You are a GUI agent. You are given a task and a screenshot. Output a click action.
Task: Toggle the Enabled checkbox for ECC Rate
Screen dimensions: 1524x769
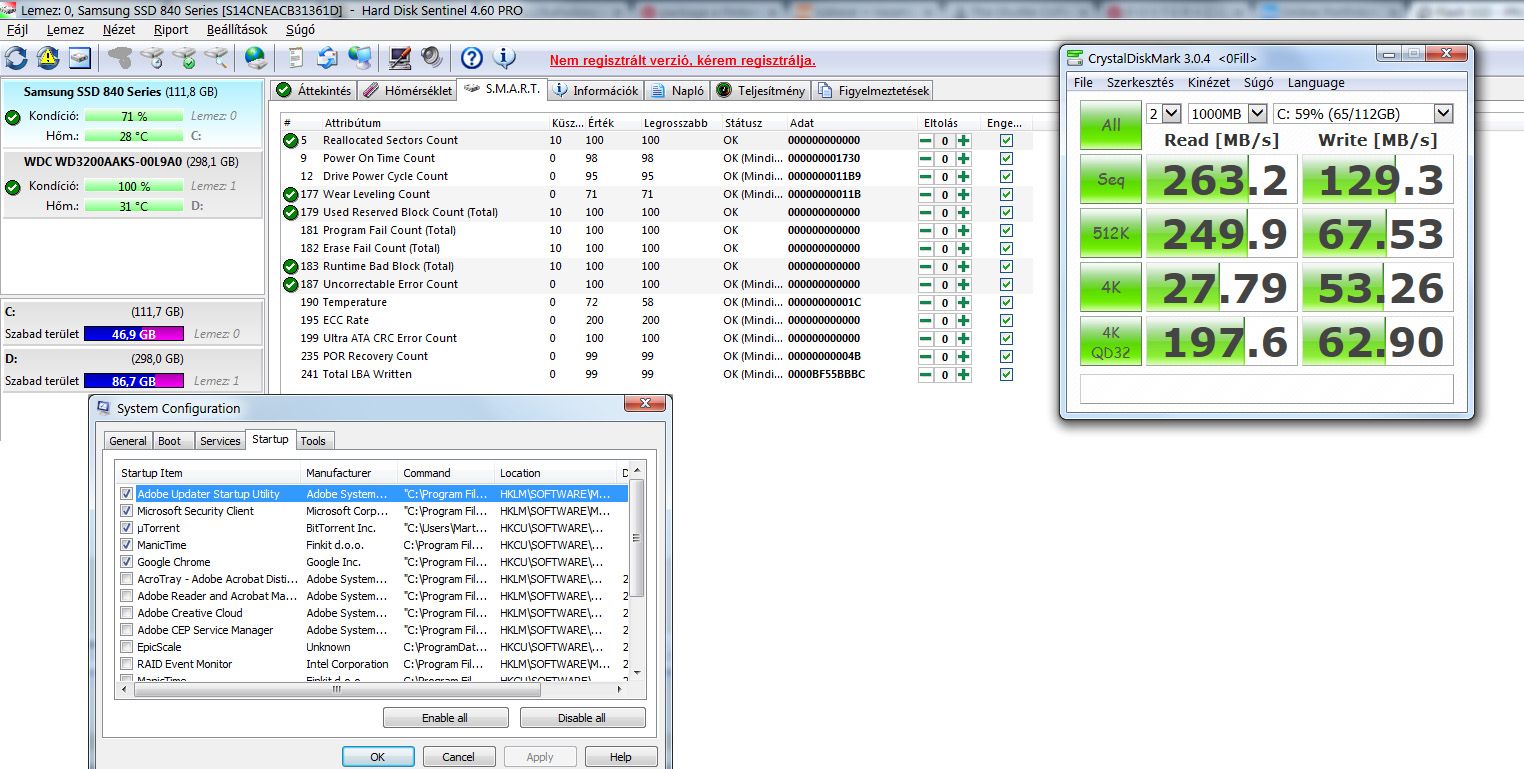point(1006,320)
